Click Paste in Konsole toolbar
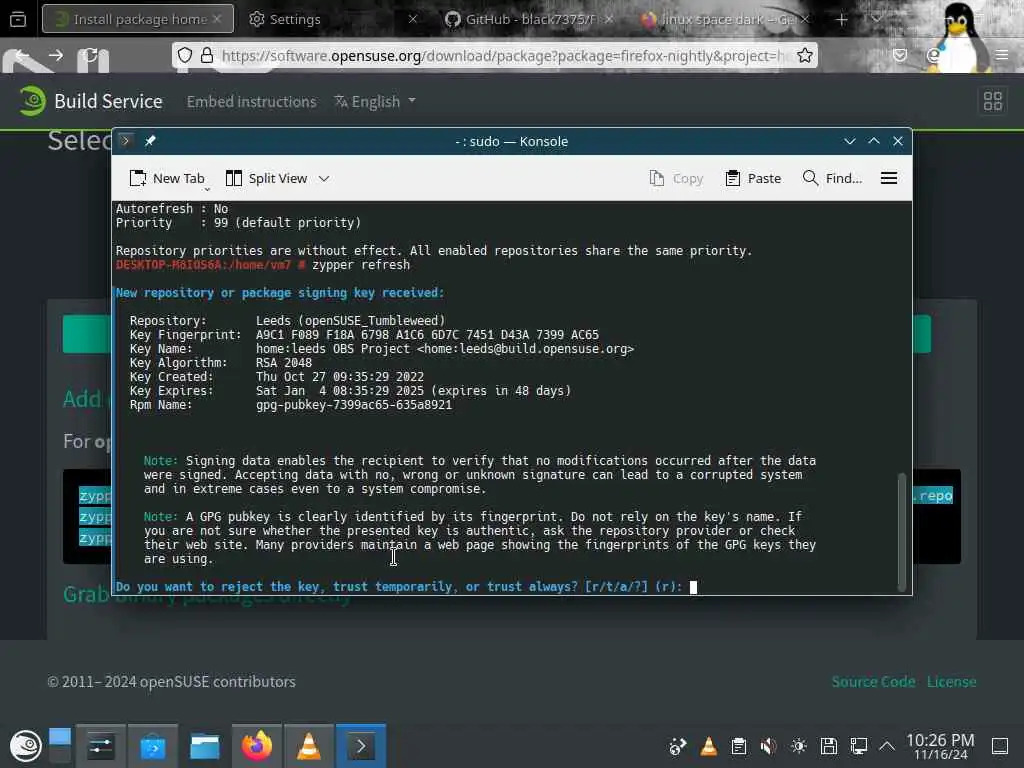This screenshot has width=1024, height=768. click(753, 178)
